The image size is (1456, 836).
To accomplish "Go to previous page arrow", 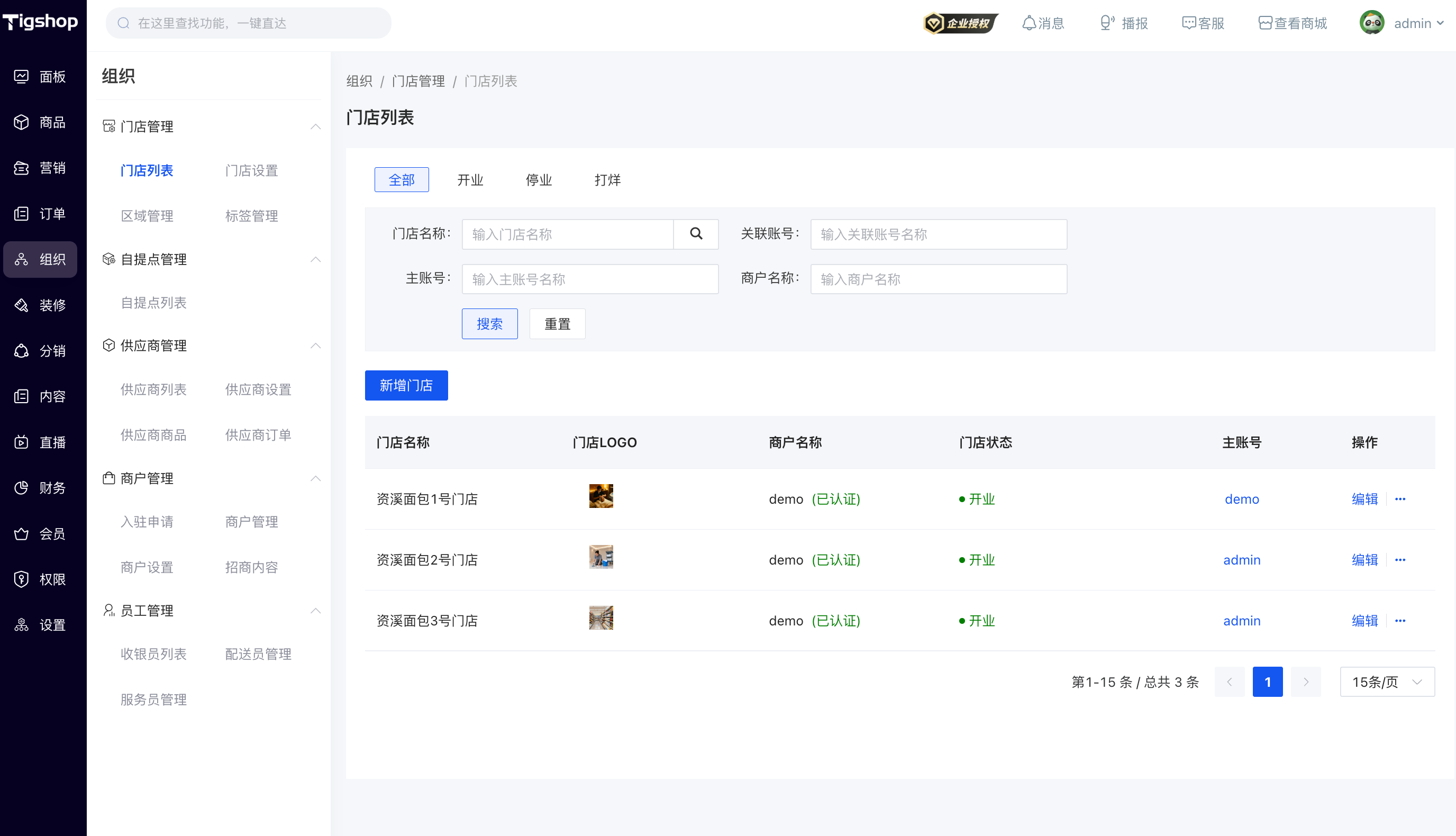I will [1229, 682].
